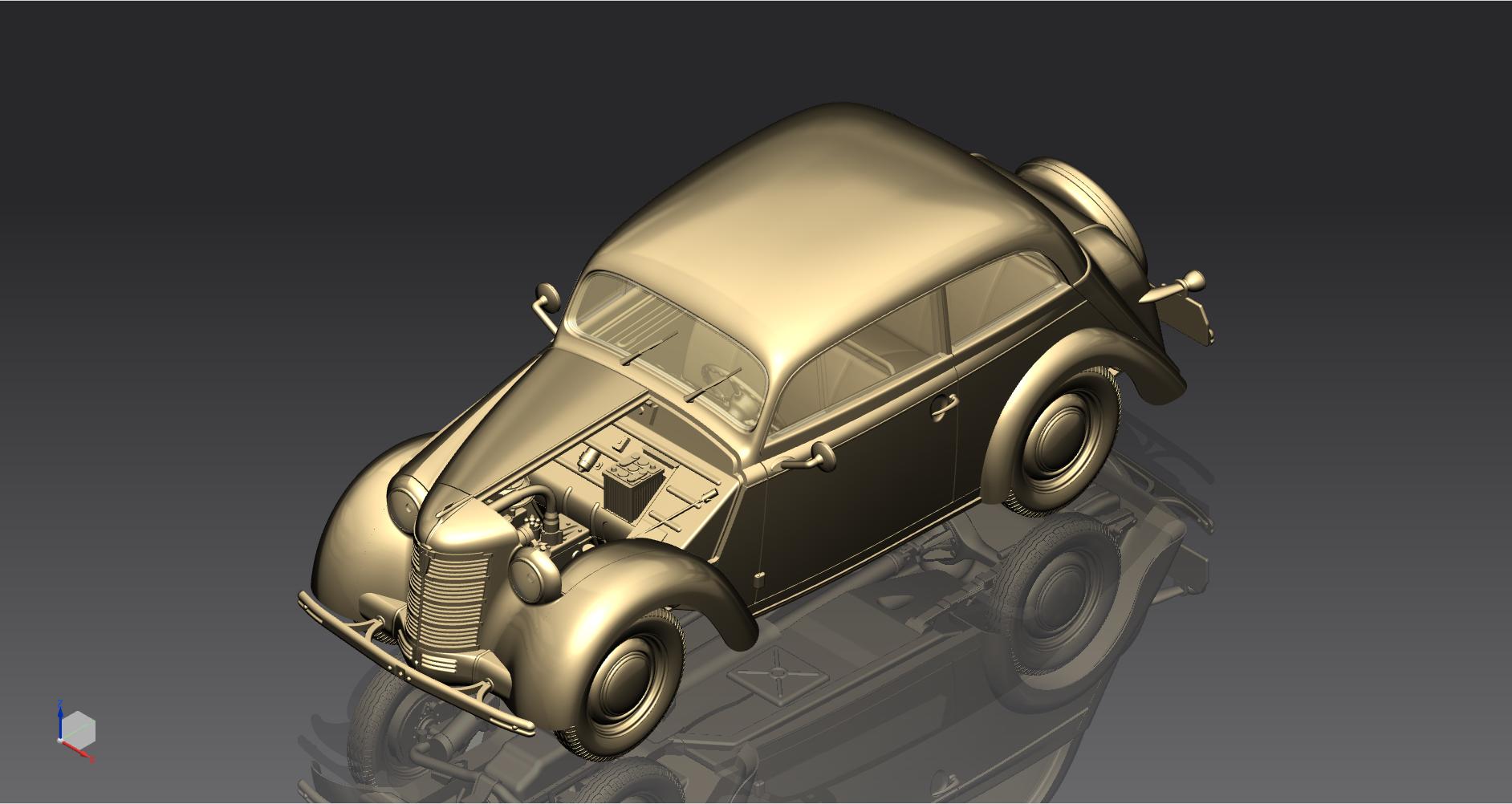Click the gray orientation cube
Image resolution: width=1512 pixels, height=804 pixels.
pyautogui.click(x=79, y=729)
